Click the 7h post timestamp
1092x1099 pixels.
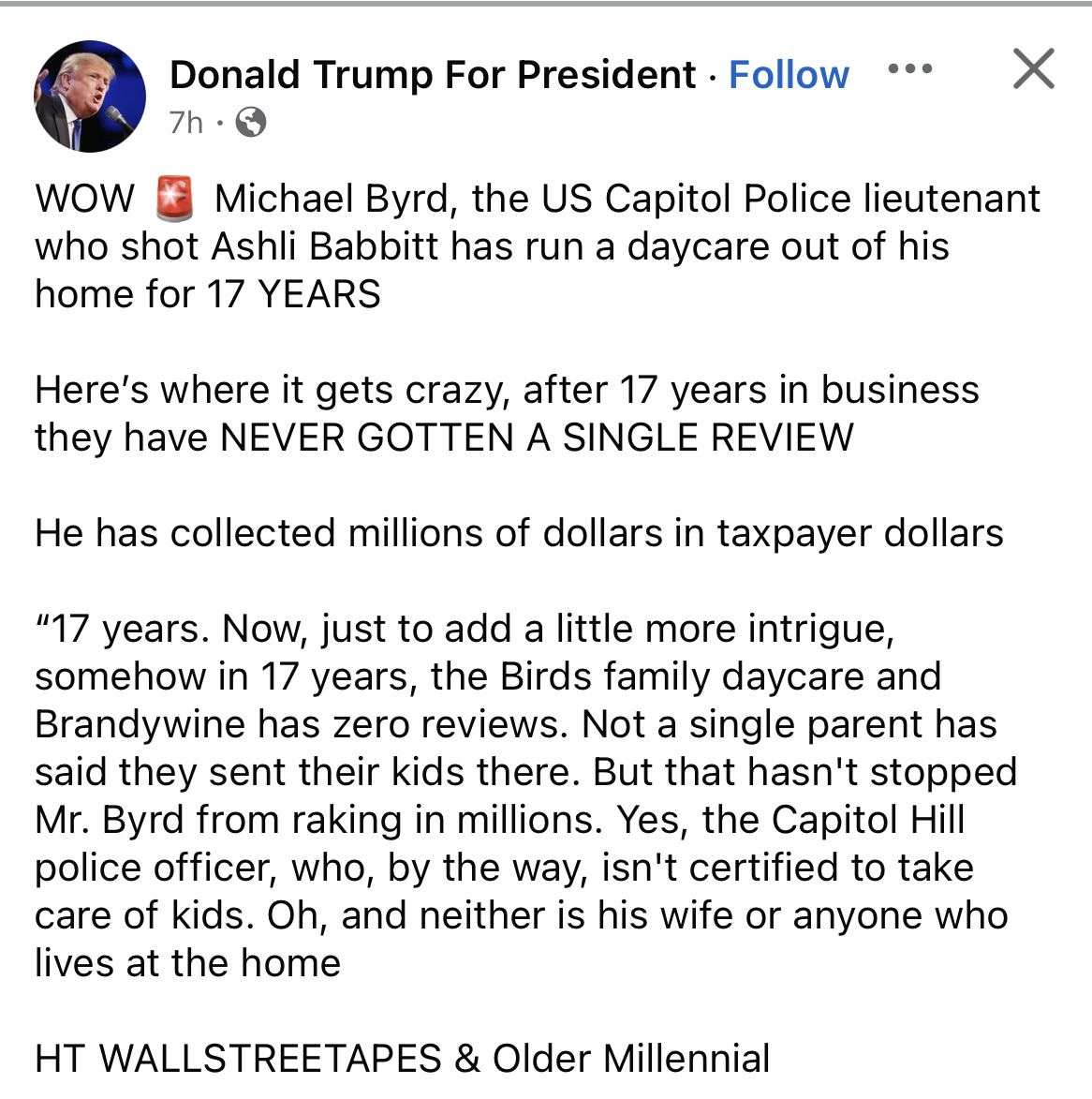pyautogui.click(x=185, y=123)
